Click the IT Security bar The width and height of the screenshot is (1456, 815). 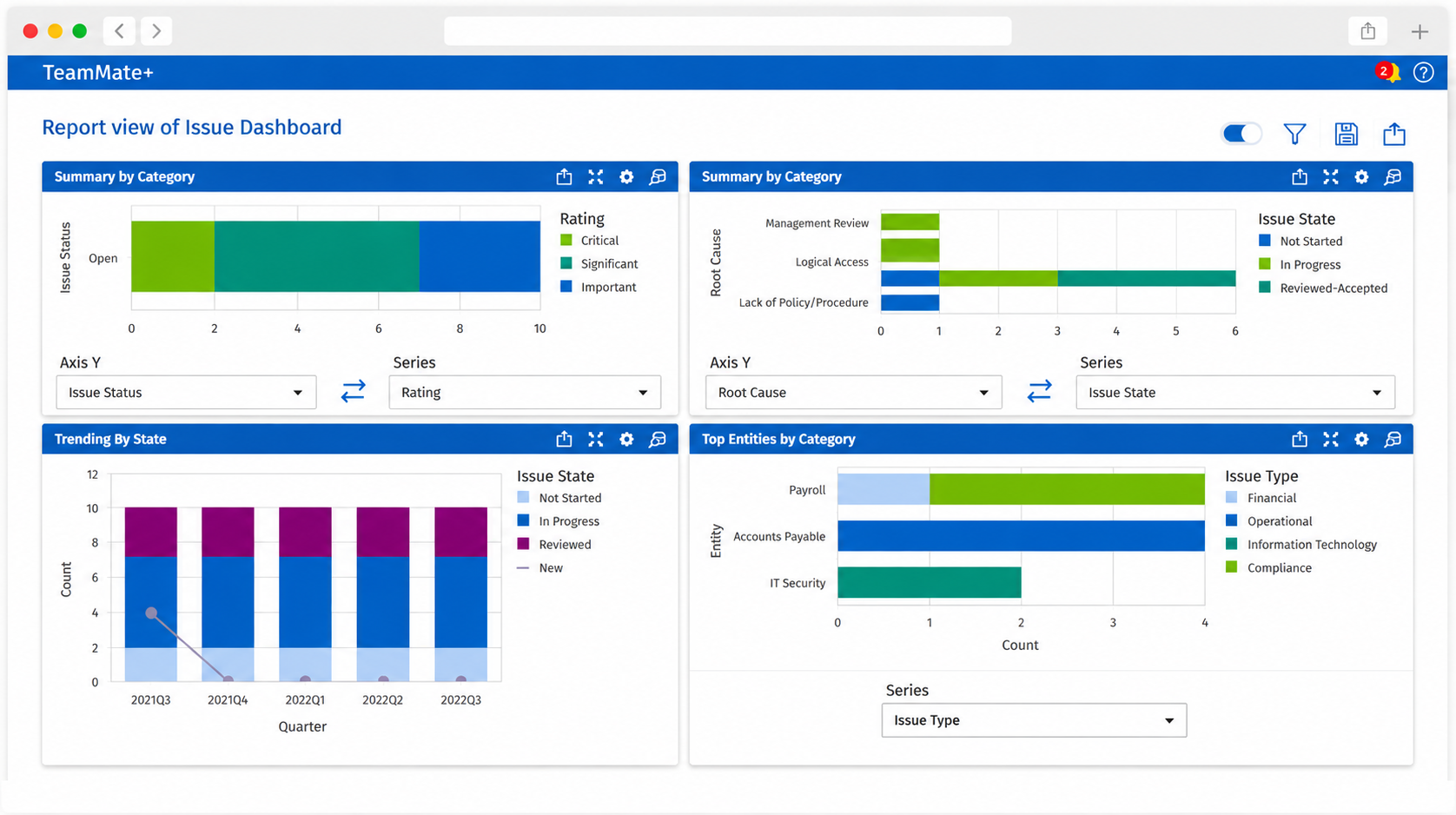pos(930,582)
